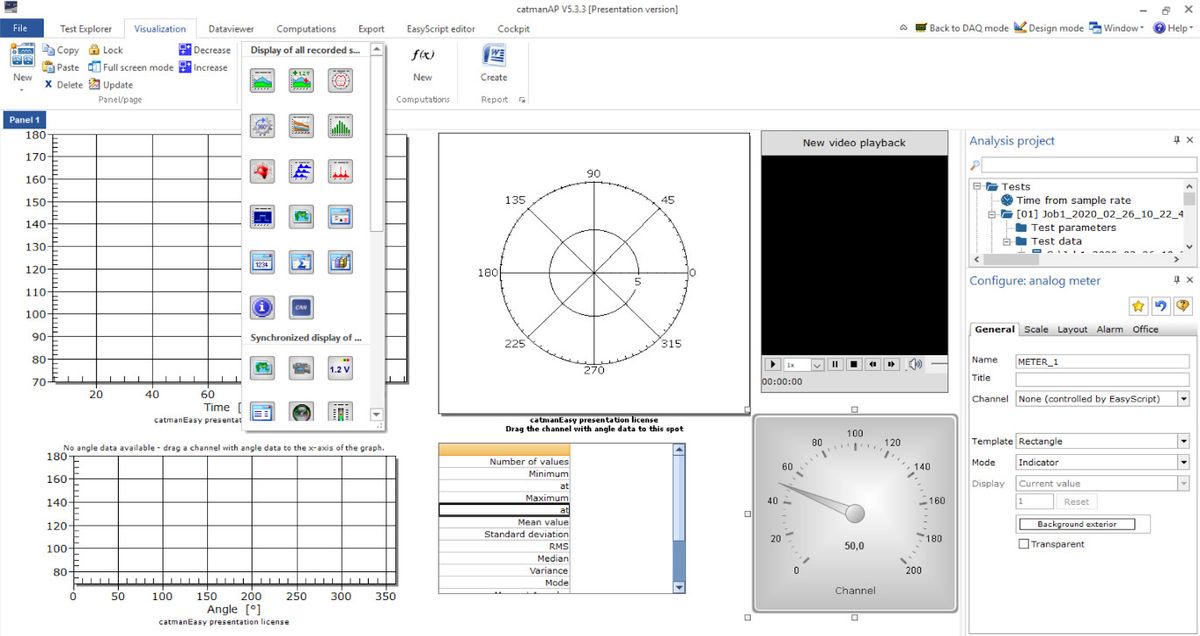Click Back to DAQ mode
Screen dimensions: 1200x636
point(960,28)
